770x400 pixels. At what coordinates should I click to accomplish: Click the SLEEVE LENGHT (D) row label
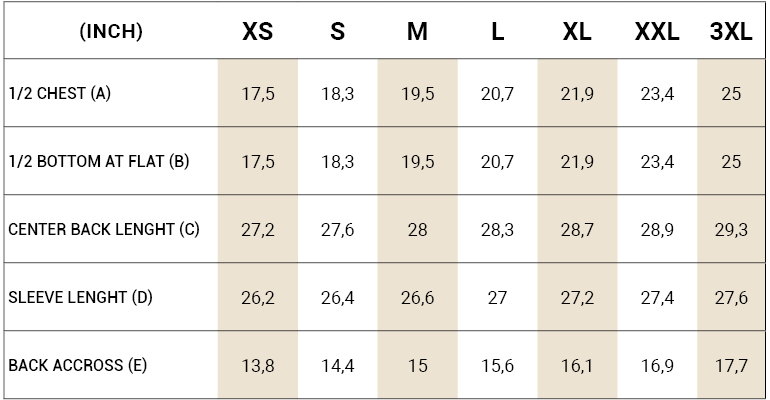click(x=80, y=297)
